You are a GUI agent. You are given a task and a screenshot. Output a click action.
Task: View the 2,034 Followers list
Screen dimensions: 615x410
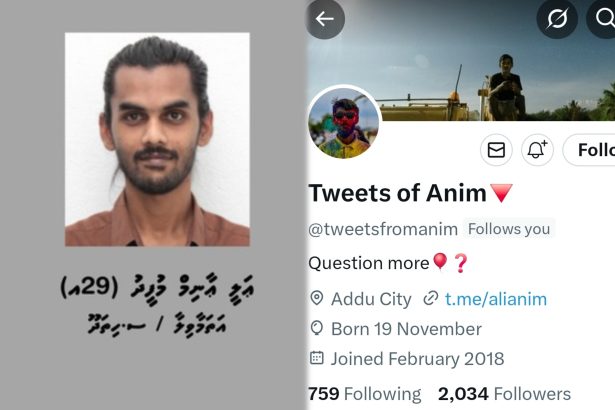(x=504, y=394)
